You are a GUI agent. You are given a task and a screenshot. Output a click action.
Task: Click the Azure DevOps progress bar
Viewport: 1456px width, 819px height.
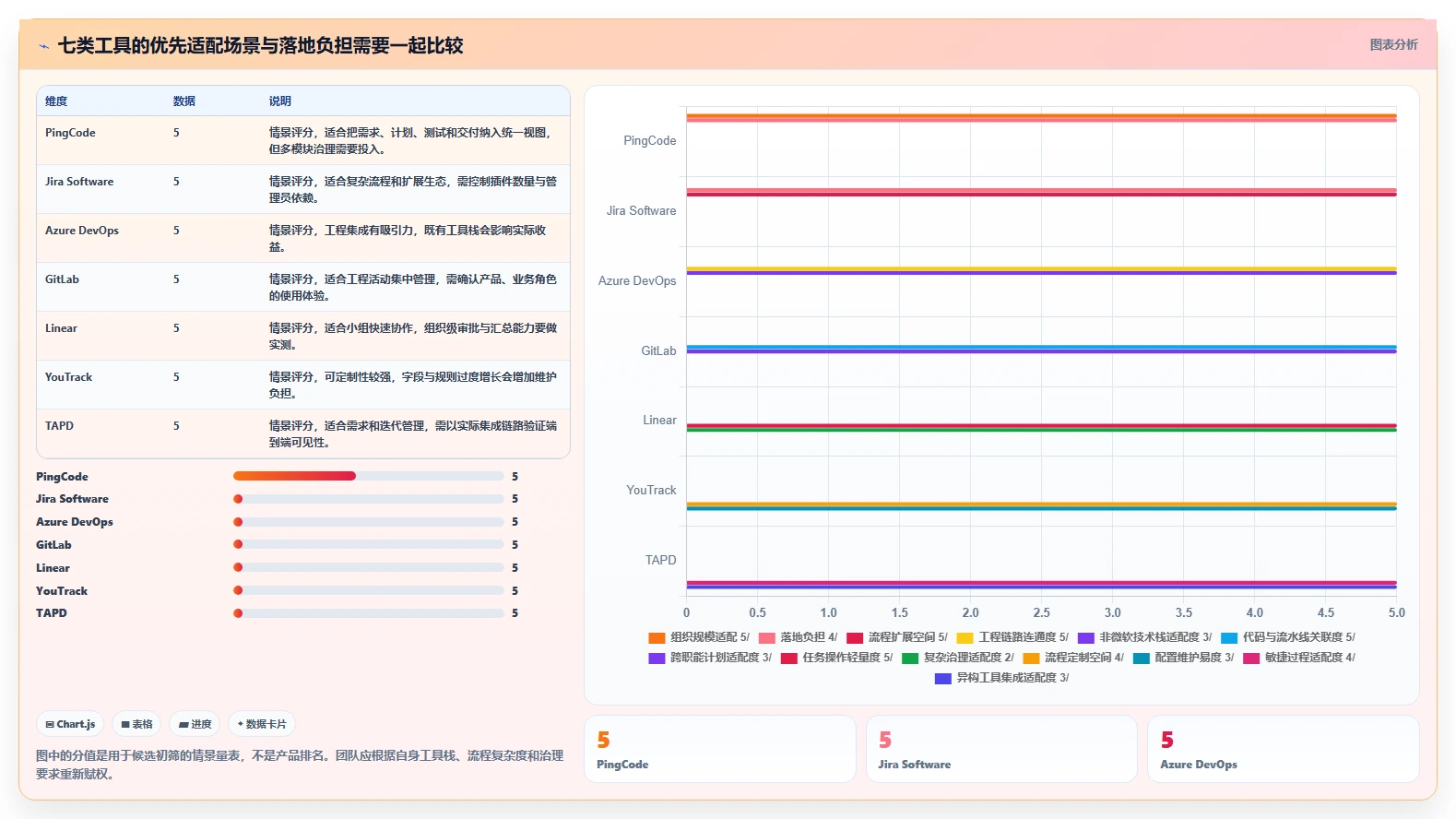coord(368,522)
